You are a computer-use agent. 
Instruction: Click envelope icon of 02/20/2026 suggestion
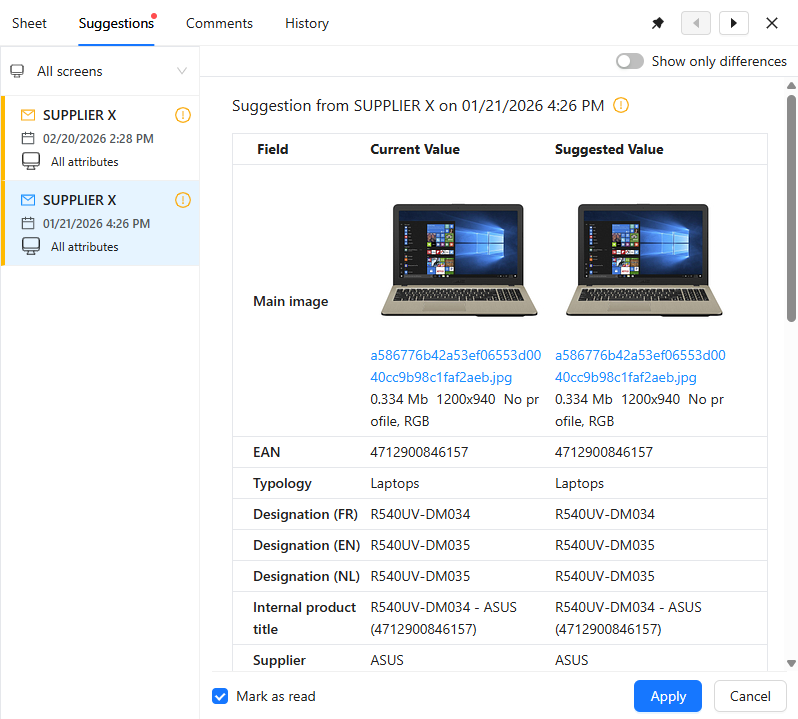point(28,115)
